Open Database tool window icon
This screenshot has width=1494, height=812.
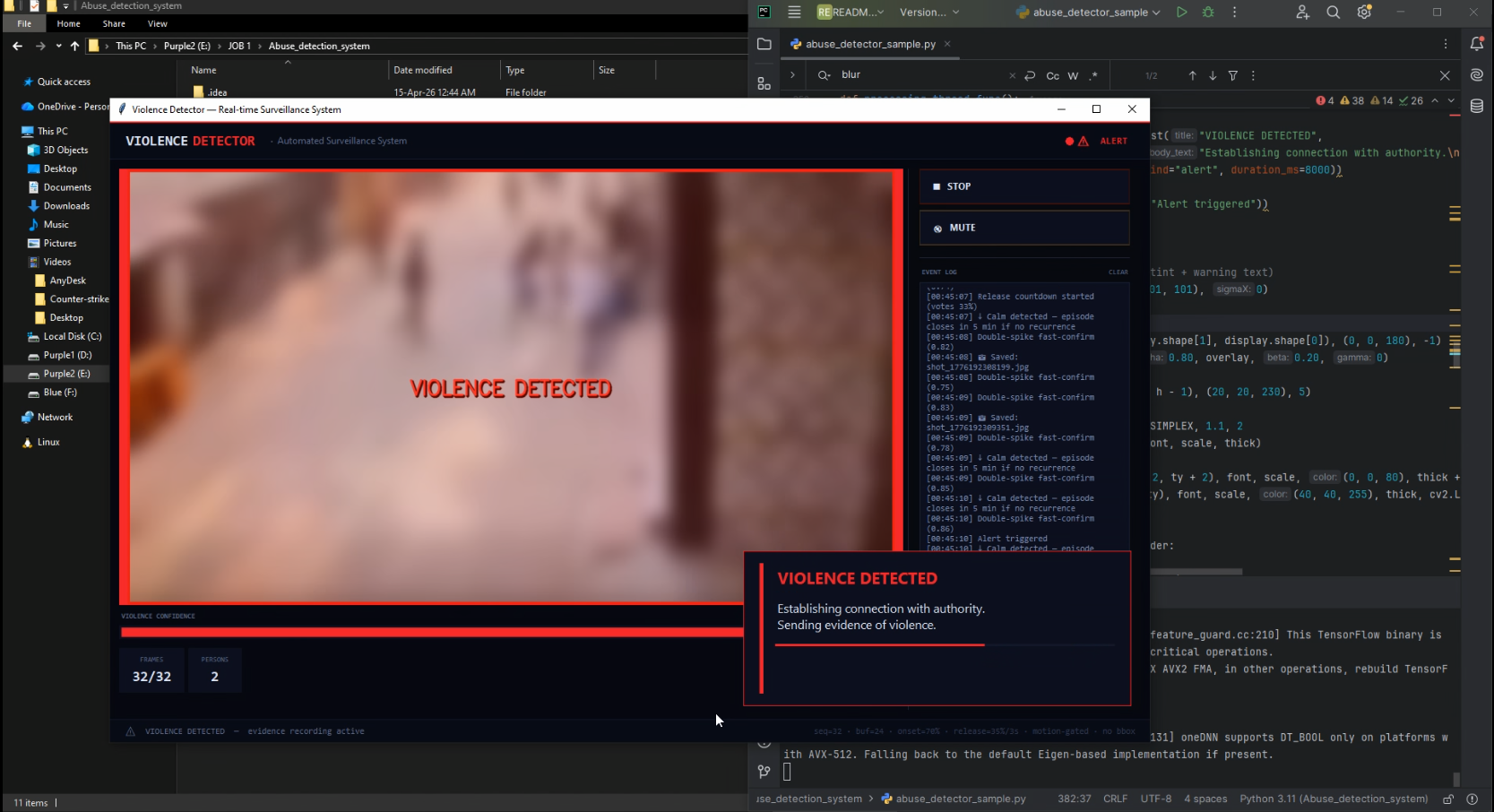[1477, 107]
